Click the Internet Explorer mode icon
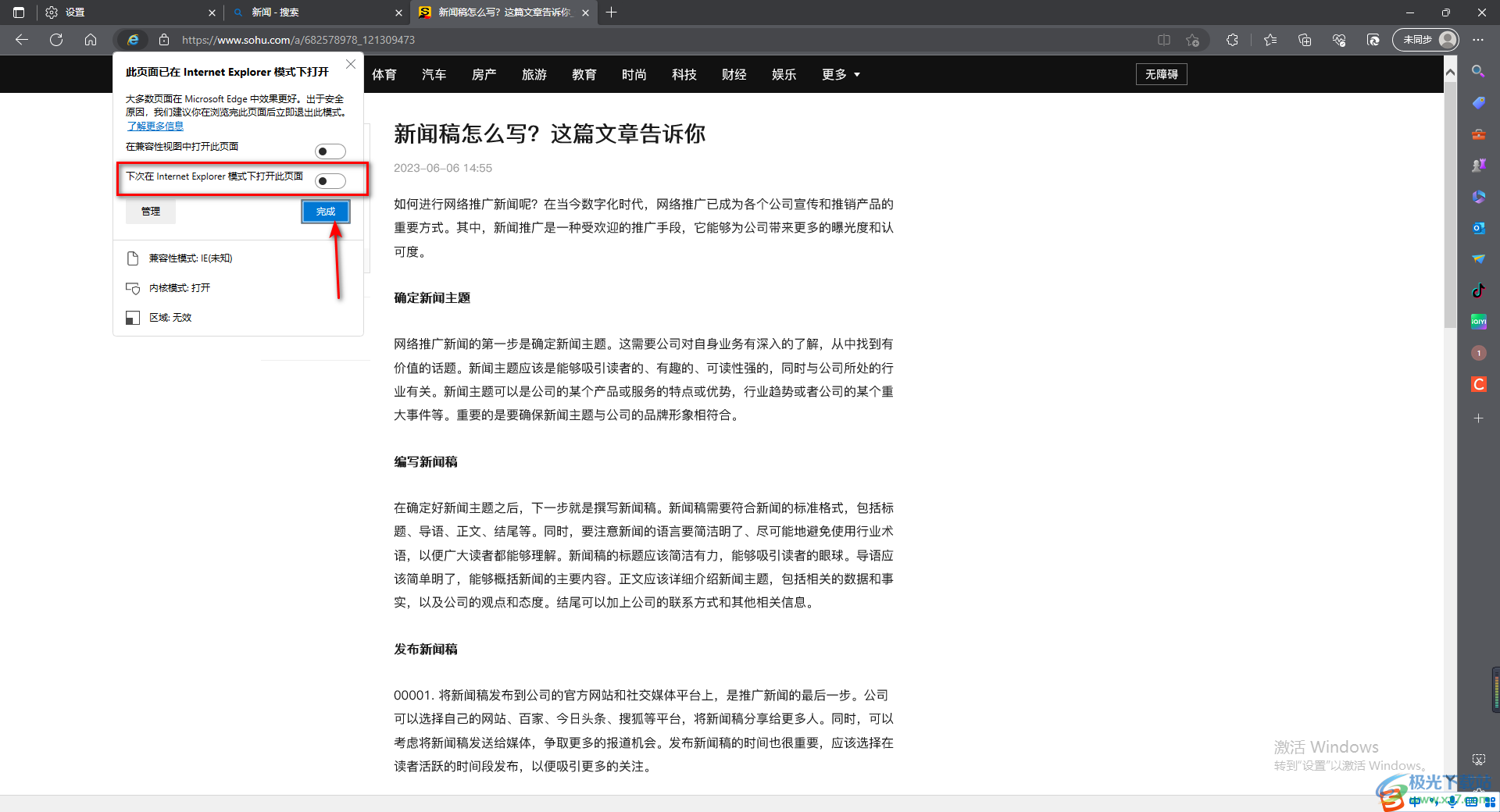1500x812 pixels. [x=133, y=40]
